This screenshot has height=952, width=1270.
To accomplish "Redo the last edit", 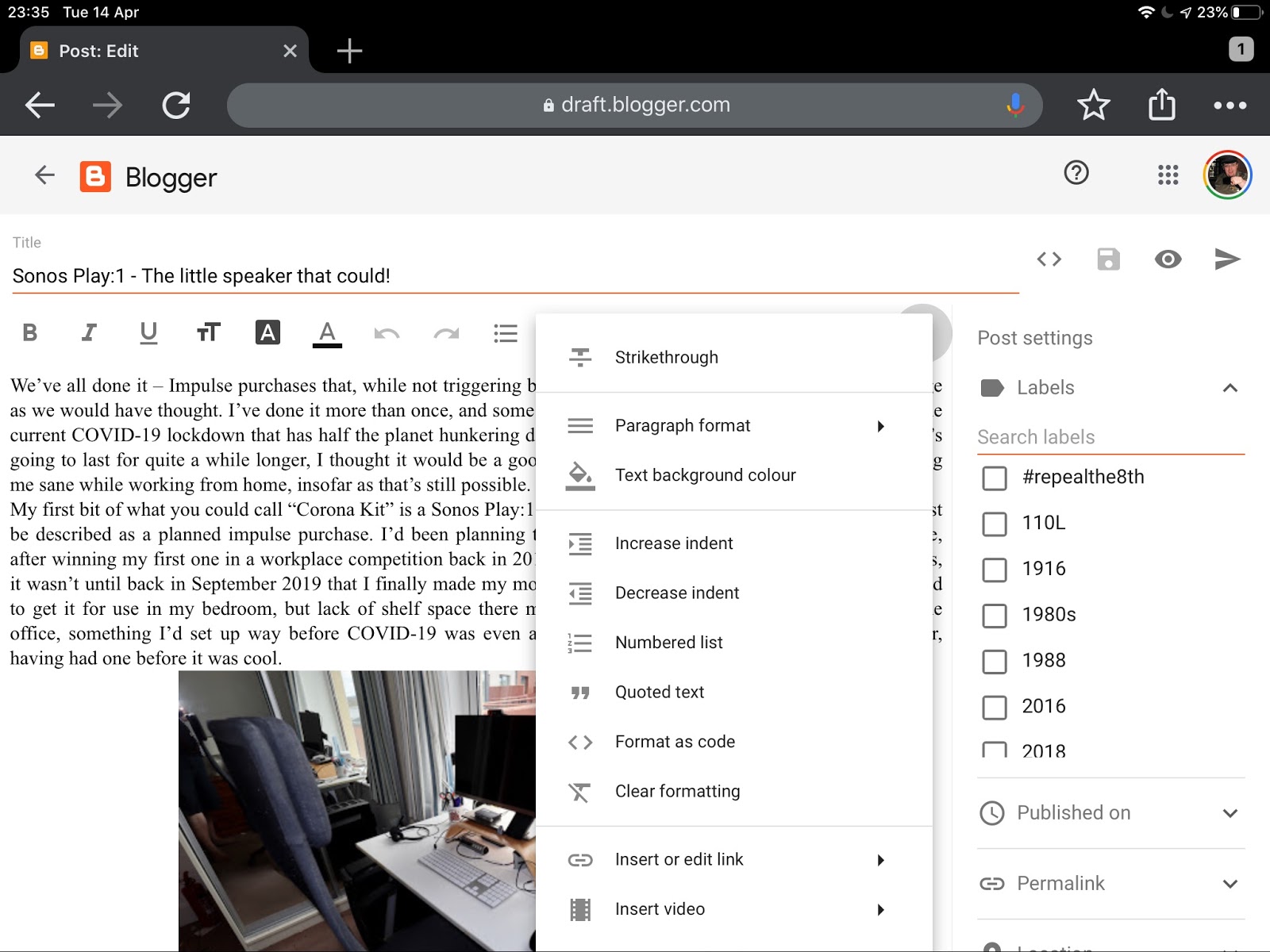I will (x=446, y=333).
